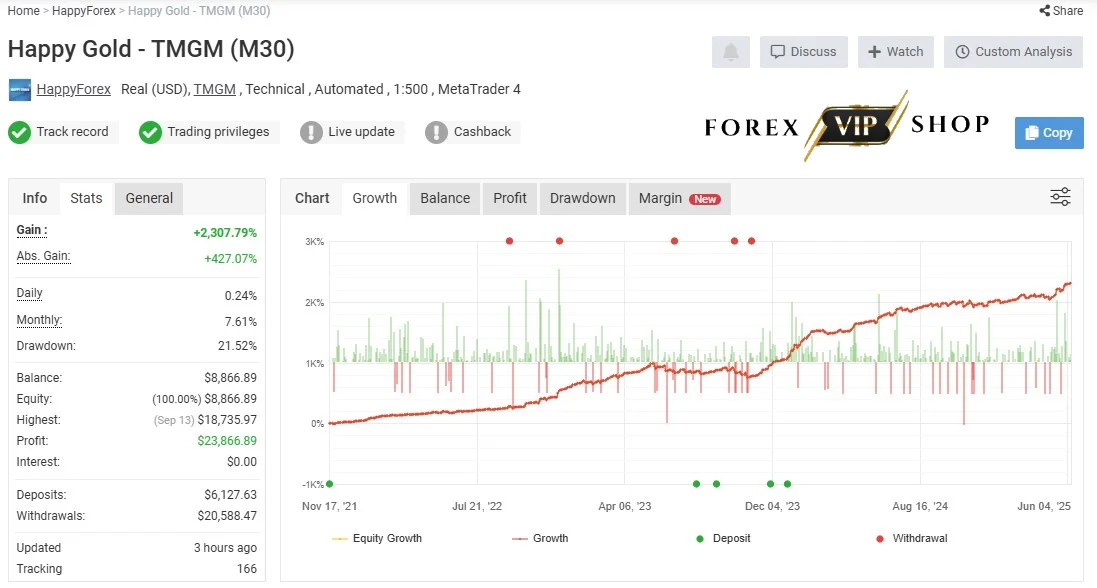This screenshot has width=1097, height=588.
Task: Click the profit value $23,866.89
Action: click(x=227, y=441)
